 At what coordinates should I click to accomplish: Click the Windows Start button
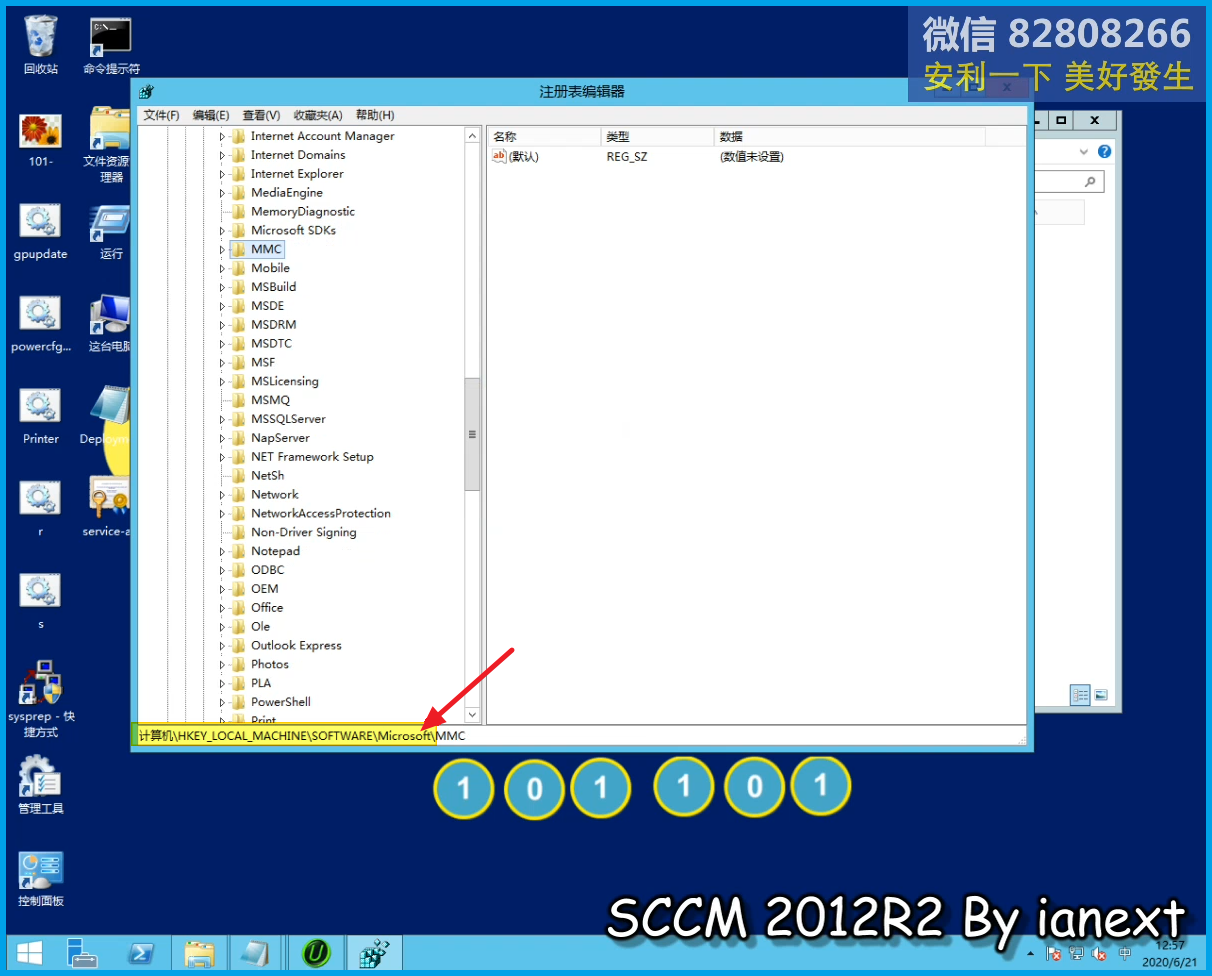(28, 953)
